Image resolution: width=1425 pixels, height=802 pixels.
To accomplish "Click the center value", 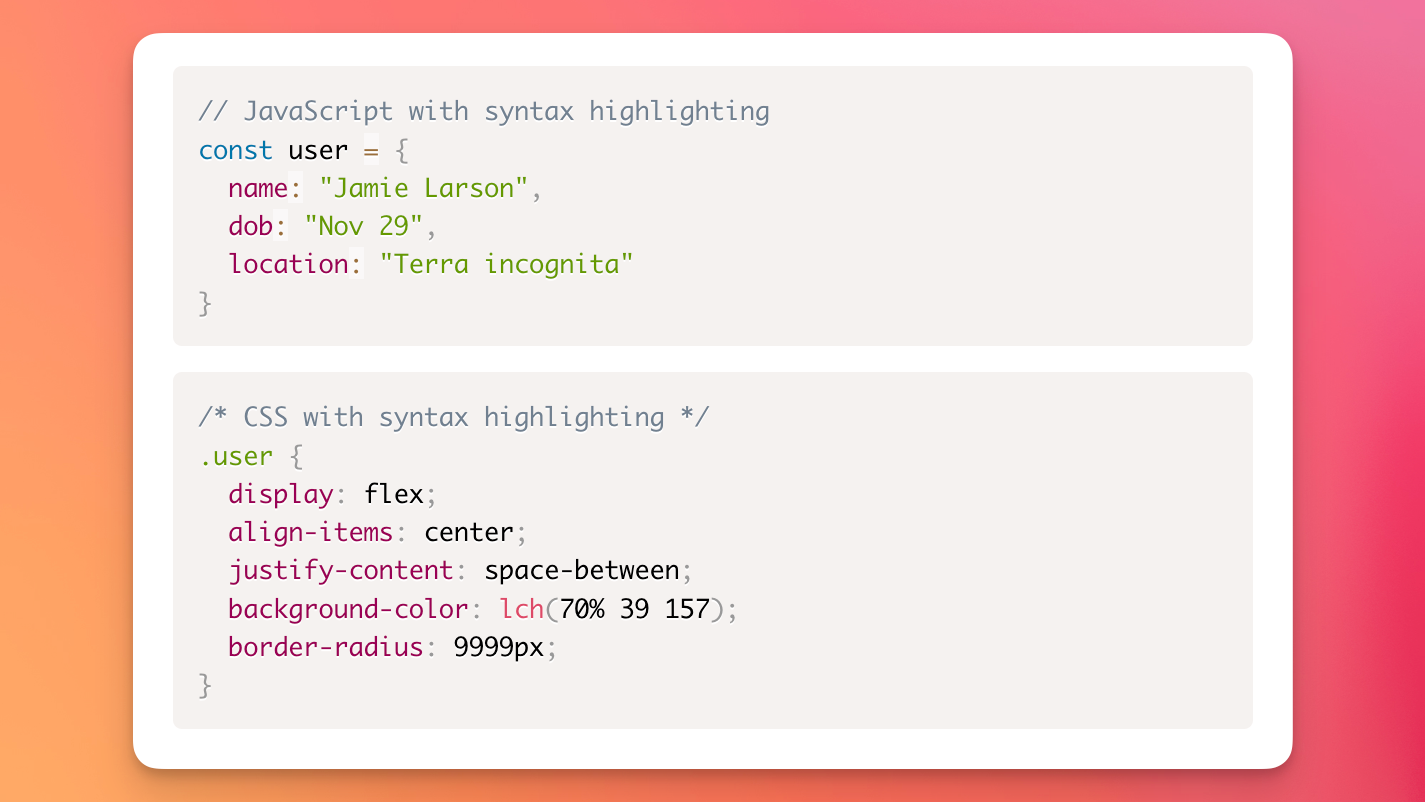I will point(468,532).
